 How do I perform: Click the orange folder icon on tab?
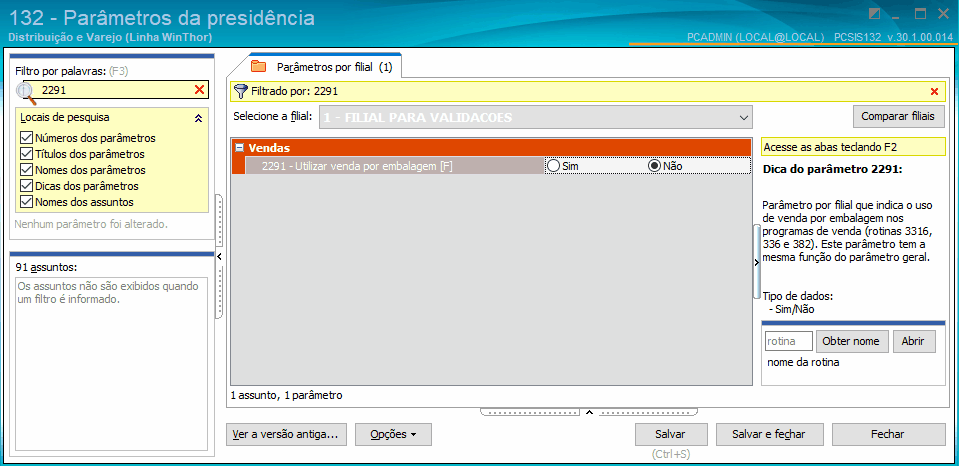coord(259,67)
